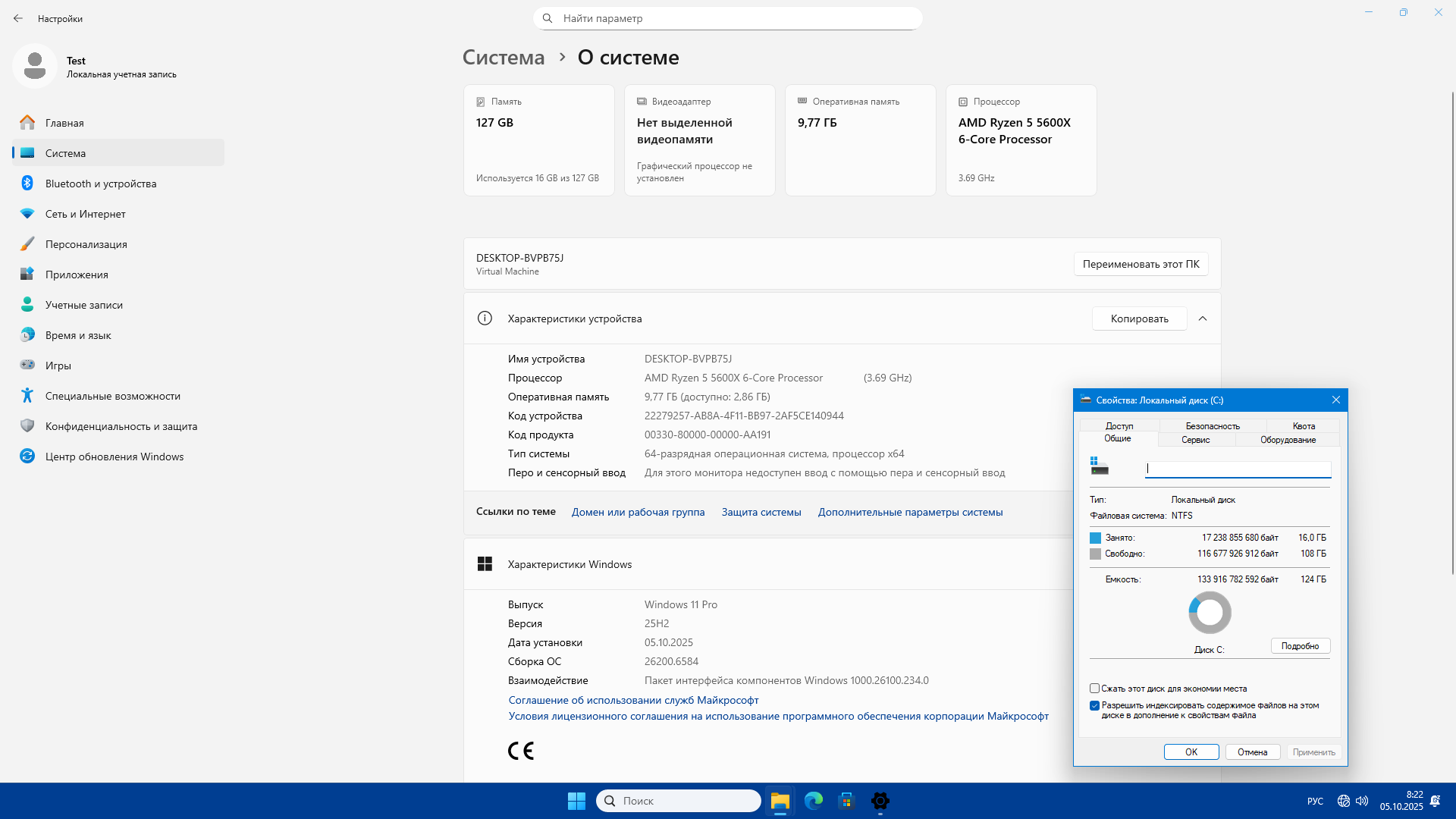Select the Accessibility sidebar icon
This screenshot has width=1456, height=819.
tap(27, 396)
